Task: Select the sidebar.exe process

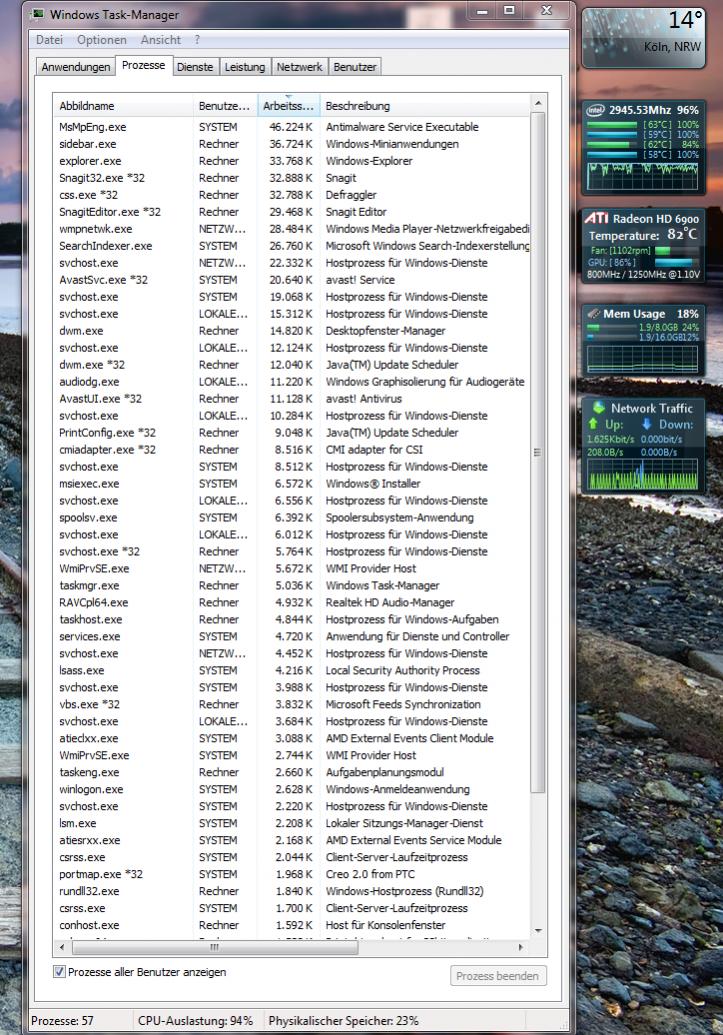Action: 292,144
